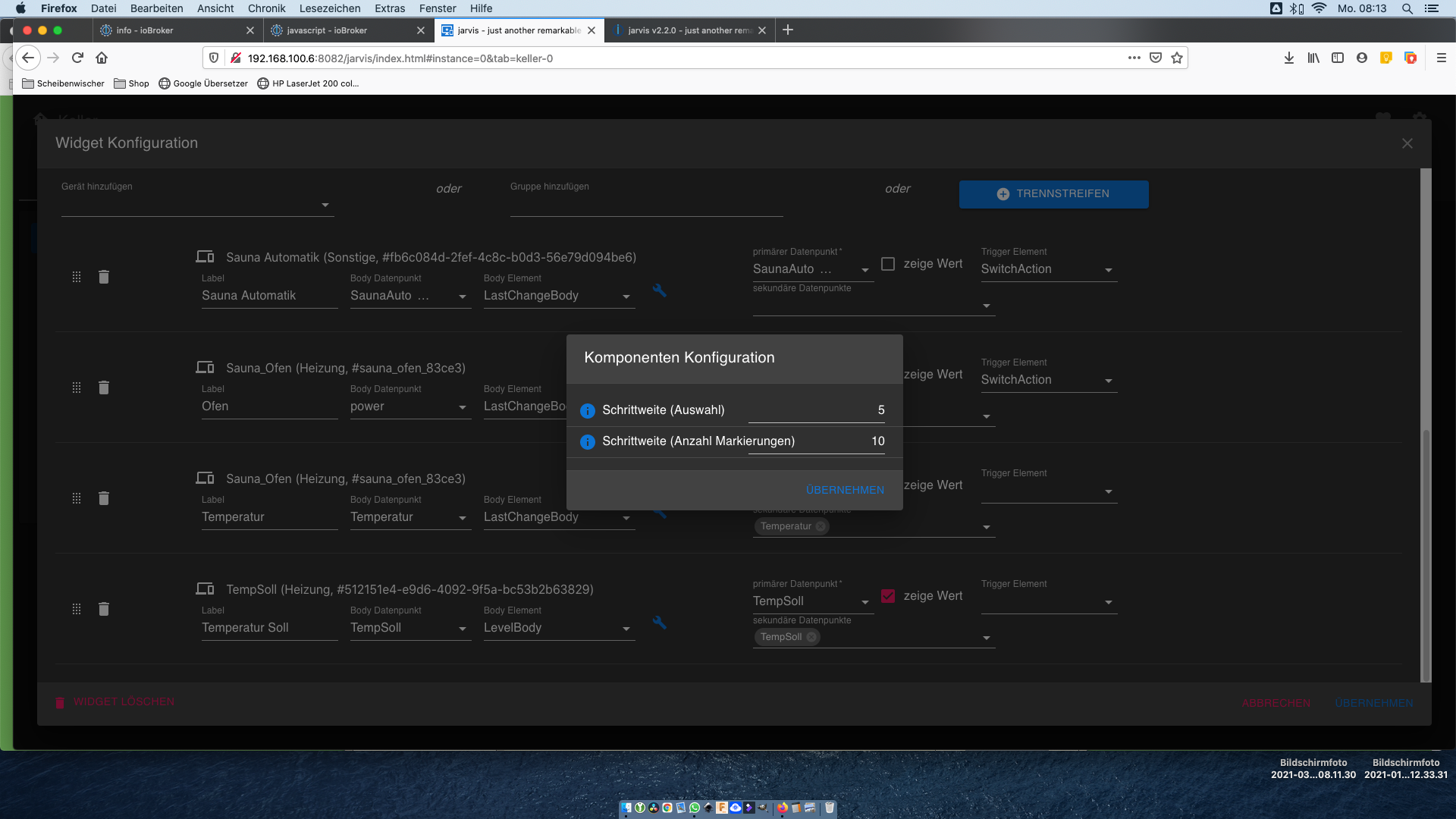Image resolution: width=1456 pixels, height=819 pixels.
Task: Disable zeige Wert for TempSoll
Action: click(888, 596)
